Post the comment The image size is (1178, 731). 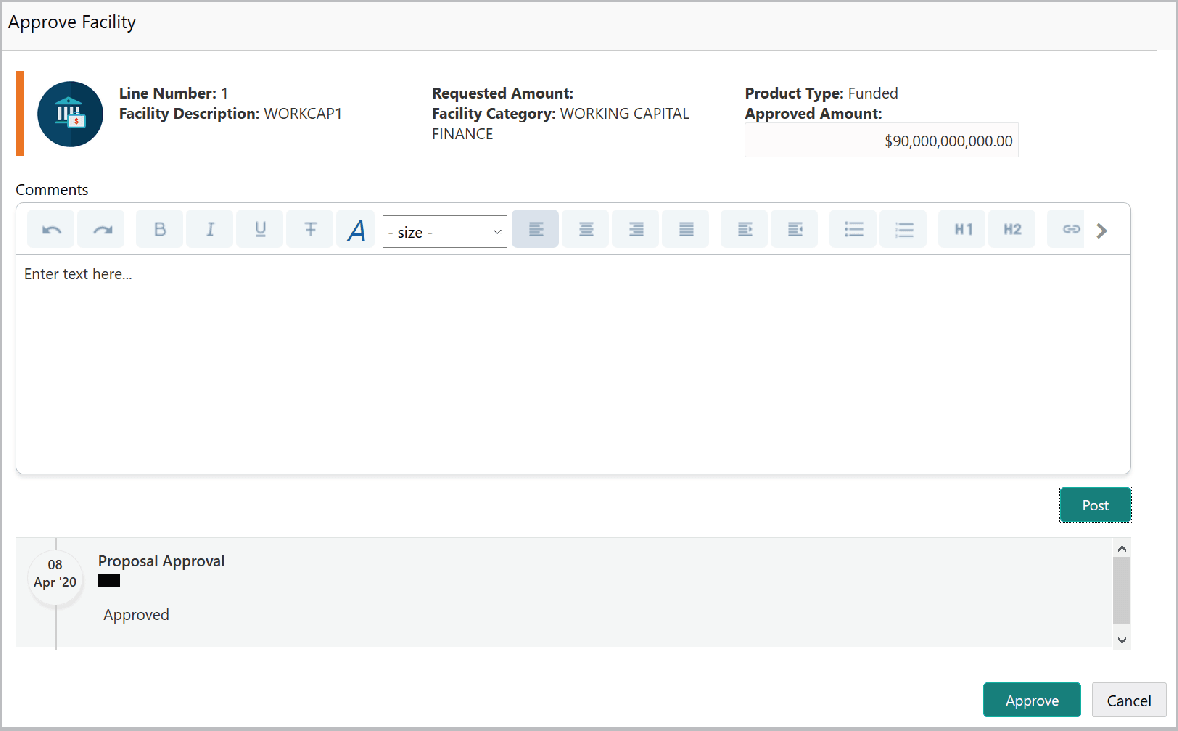[x=1095, y=505]
